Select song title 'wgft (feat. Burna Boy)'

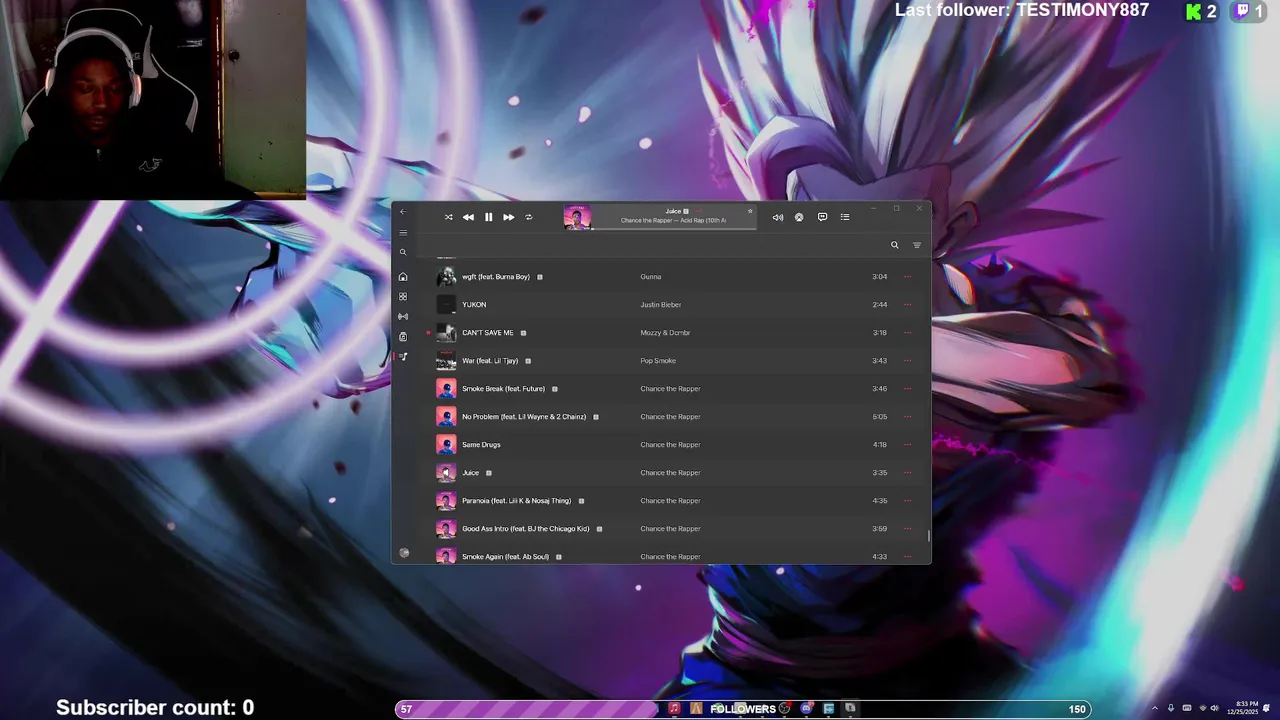point(496,277)
